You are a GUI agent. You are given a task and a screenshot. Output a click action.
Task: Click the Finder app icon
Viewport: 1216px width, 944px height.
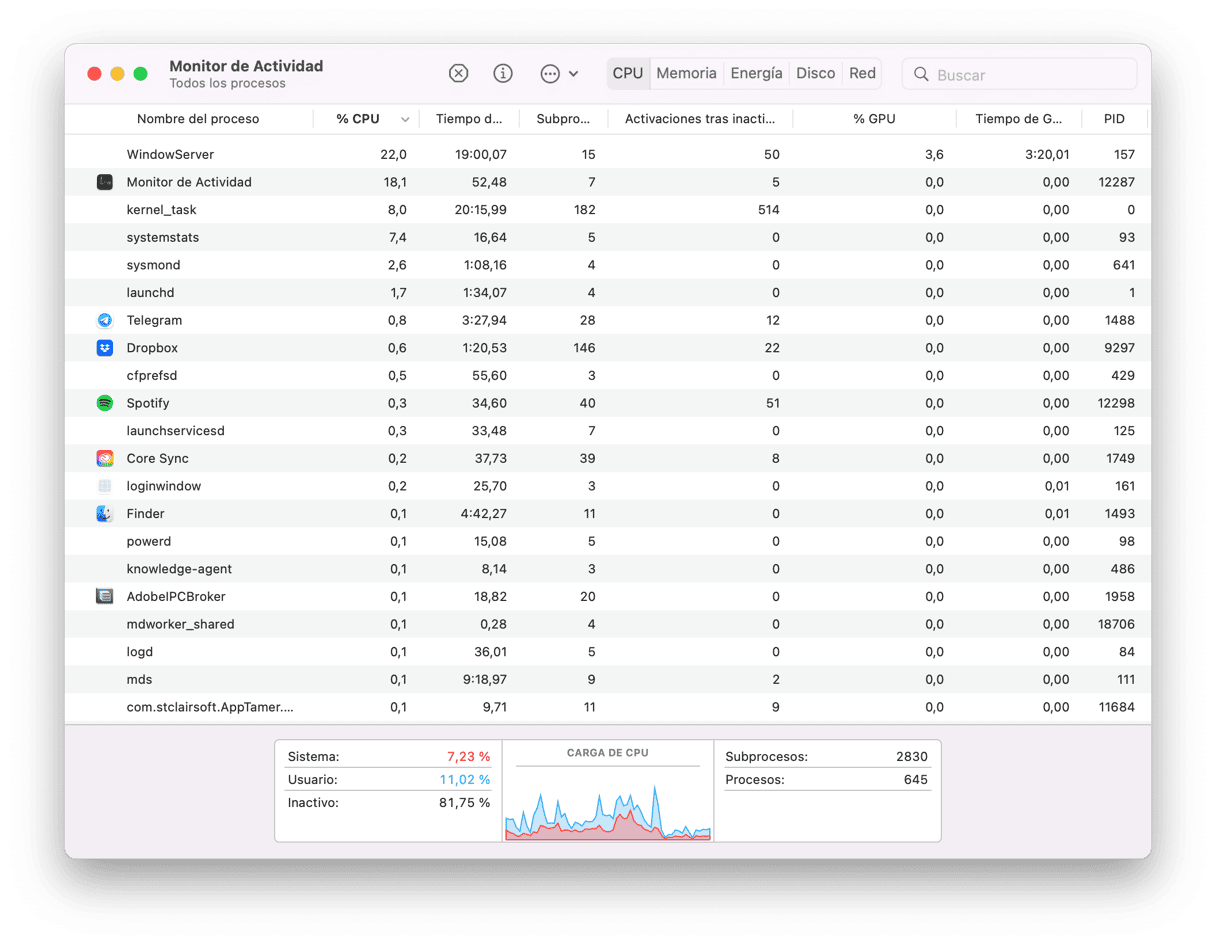(105, 514)
